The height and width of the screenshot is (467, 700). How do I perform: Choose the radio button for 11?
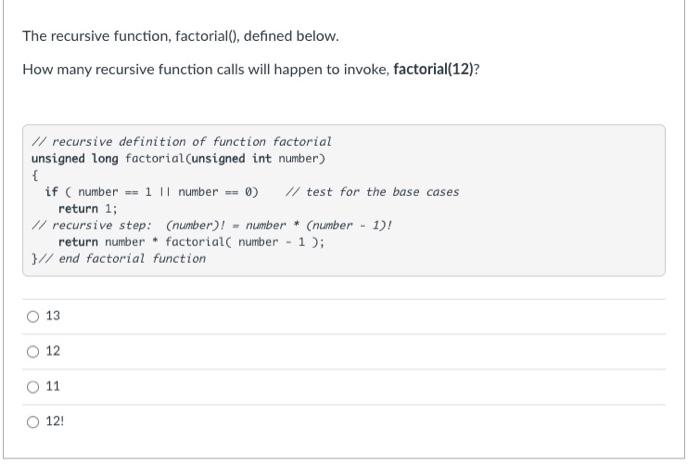click(33, 387)
